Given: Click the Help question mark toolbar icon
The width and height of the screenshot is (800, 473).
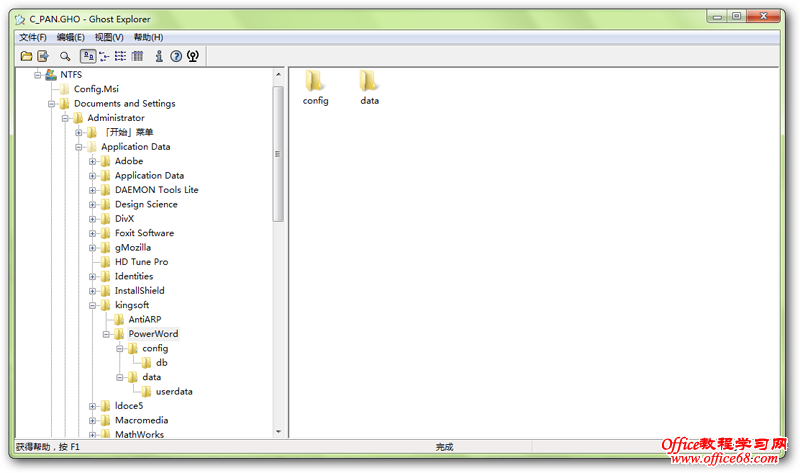Looking at the screenshot, I should (176, 56).
